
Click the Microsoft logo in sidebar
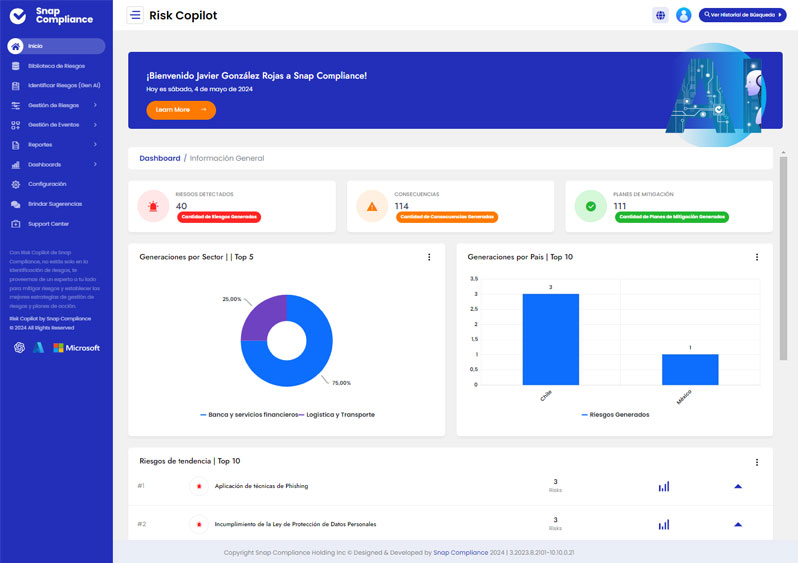click(x=76, y=348)
